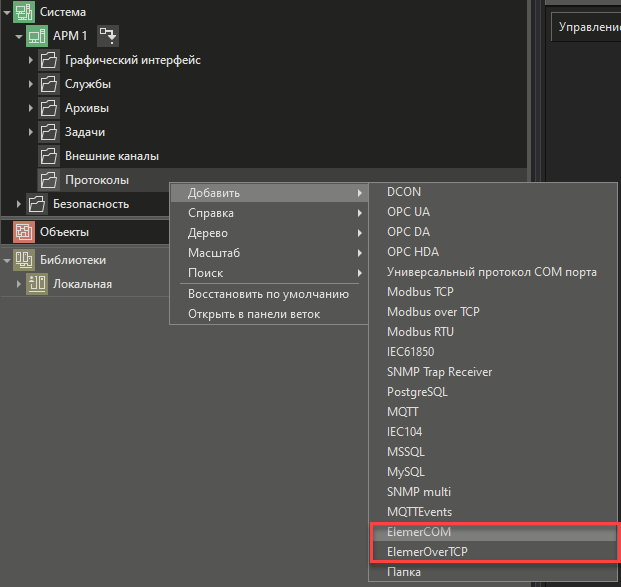The height and width of the screenshot is (587, 621).
Task: Click the Объекты panel icon
Action: tap(23, 232)
